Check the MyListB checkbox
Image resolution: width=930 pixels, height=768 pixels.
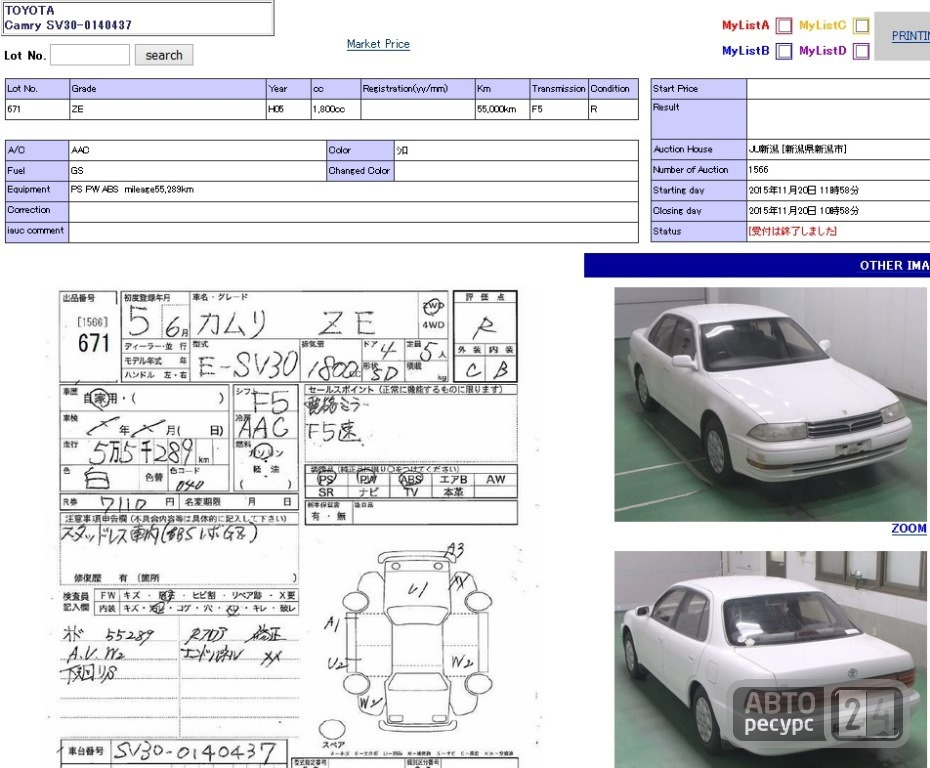[x=784, y=51]
